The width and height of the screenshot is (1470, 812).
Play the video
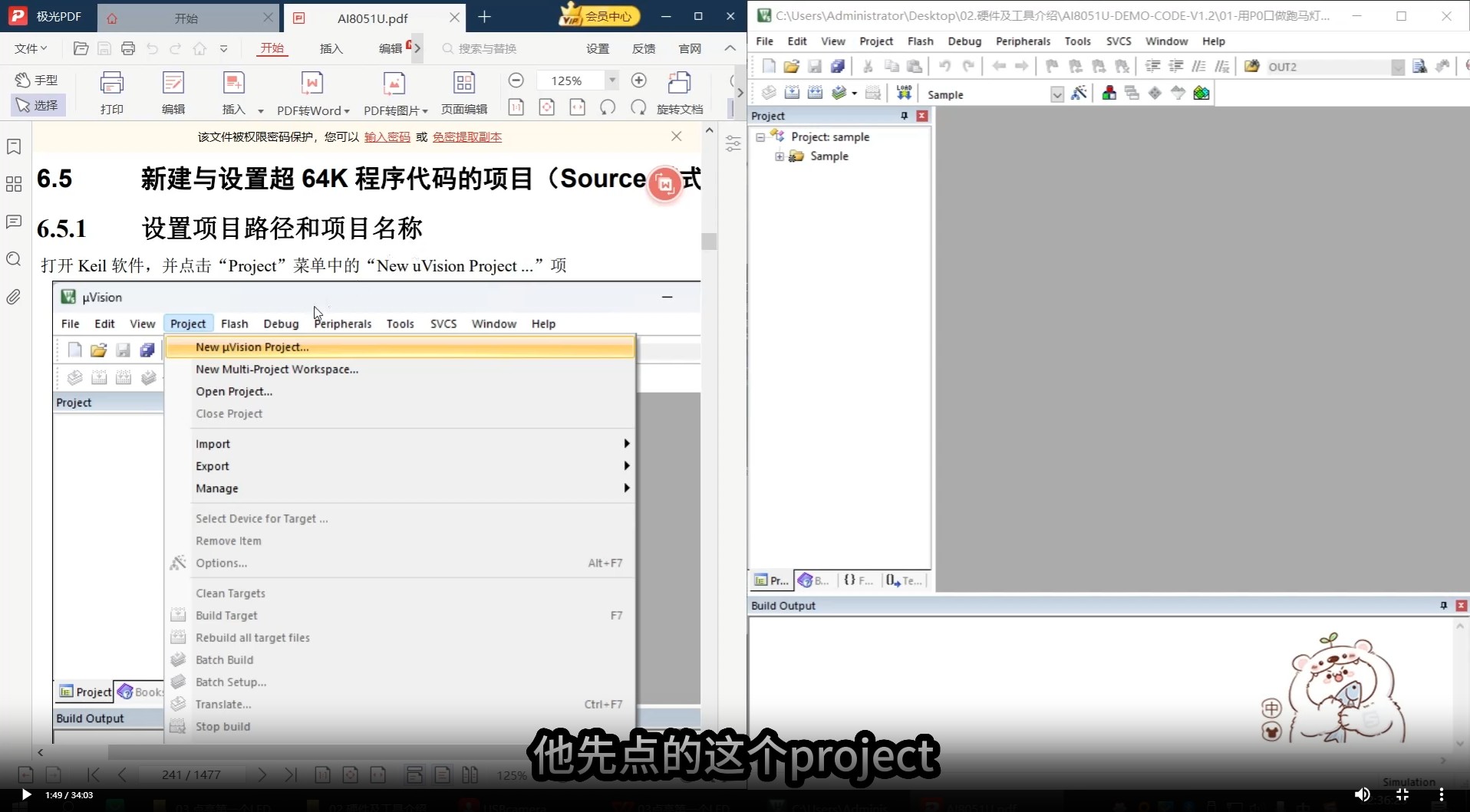[25, 794]
